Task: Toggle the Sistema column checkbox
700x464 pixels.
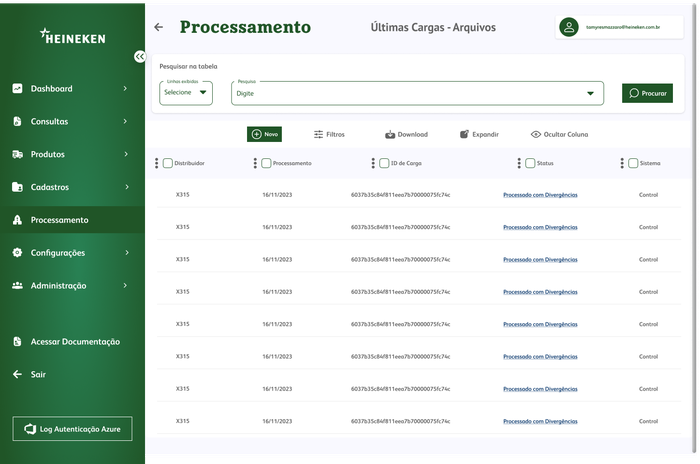Action: tap(633, 163)
